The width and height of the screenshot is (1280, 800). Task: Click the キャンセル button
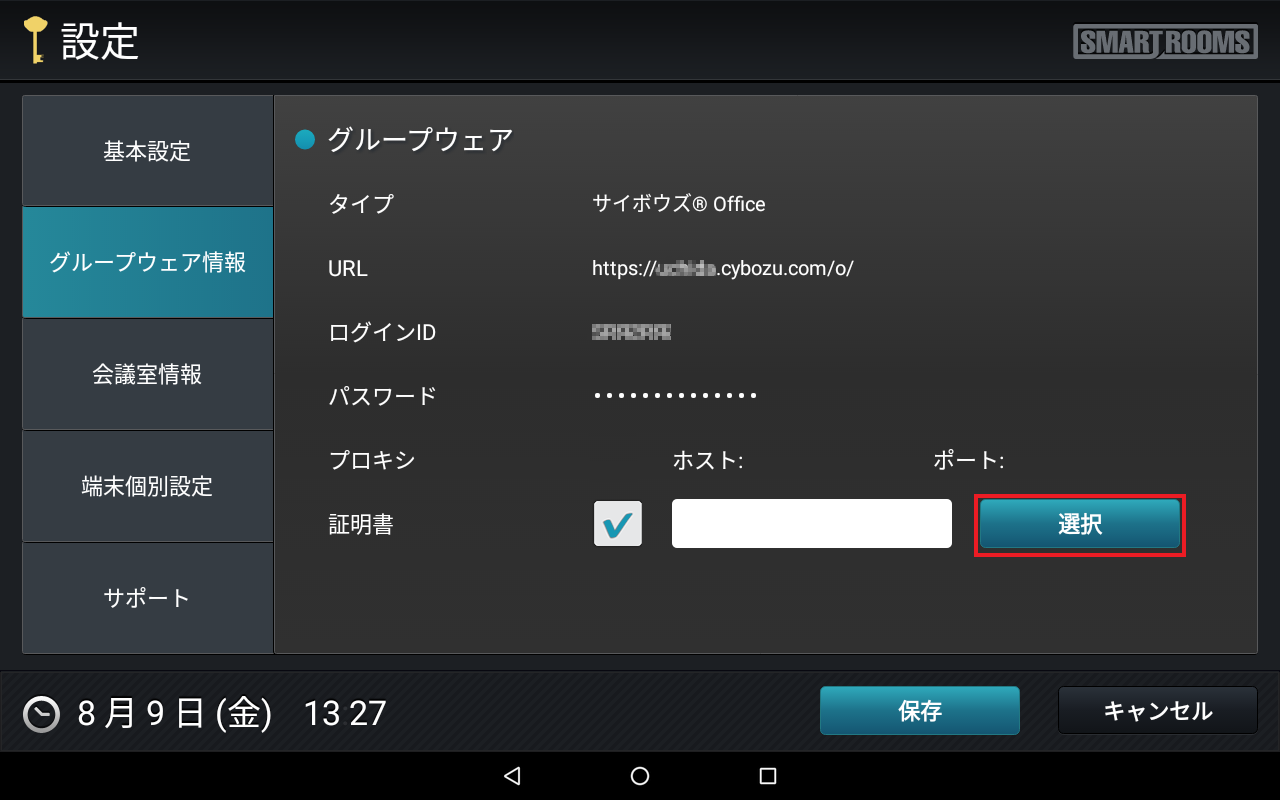point(1157,711)
